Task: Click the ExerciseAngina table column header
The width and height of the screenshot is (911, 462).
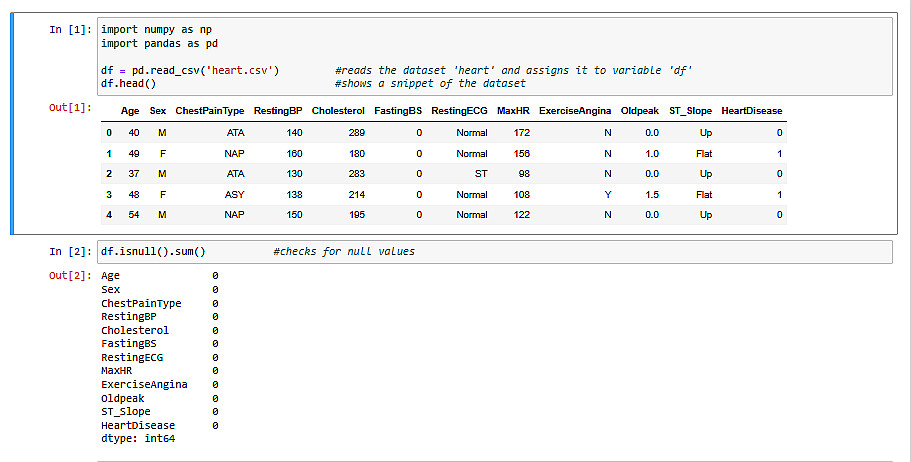Action: point(575,111)
